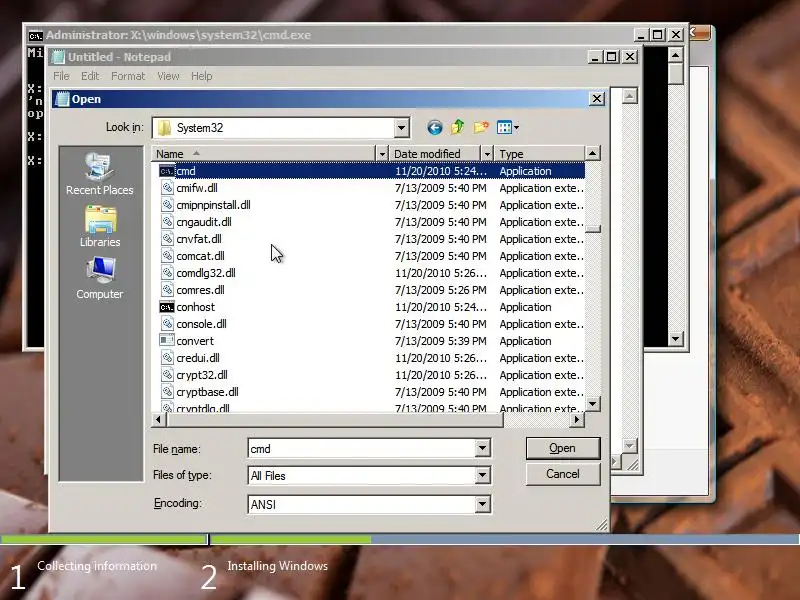Viewport: 800px width, 600px height.
Task: Click the horizontal scroll left arrow
Action: [159, 419]
